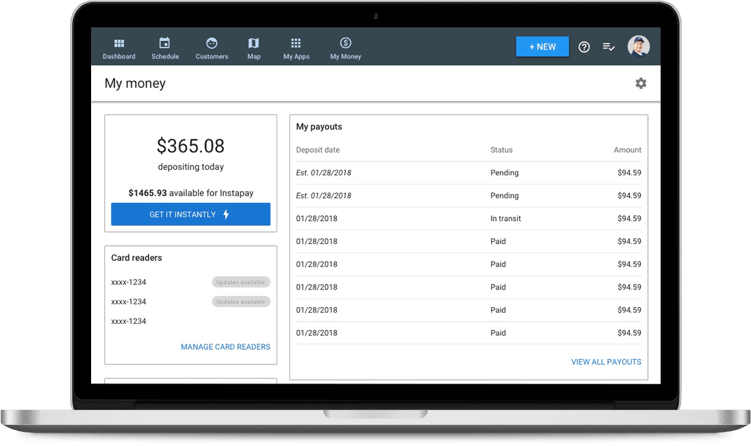The width and height of the screenshot is (751, 446).
Task: Open the user profile avatar
Action: tap(638, 46)
